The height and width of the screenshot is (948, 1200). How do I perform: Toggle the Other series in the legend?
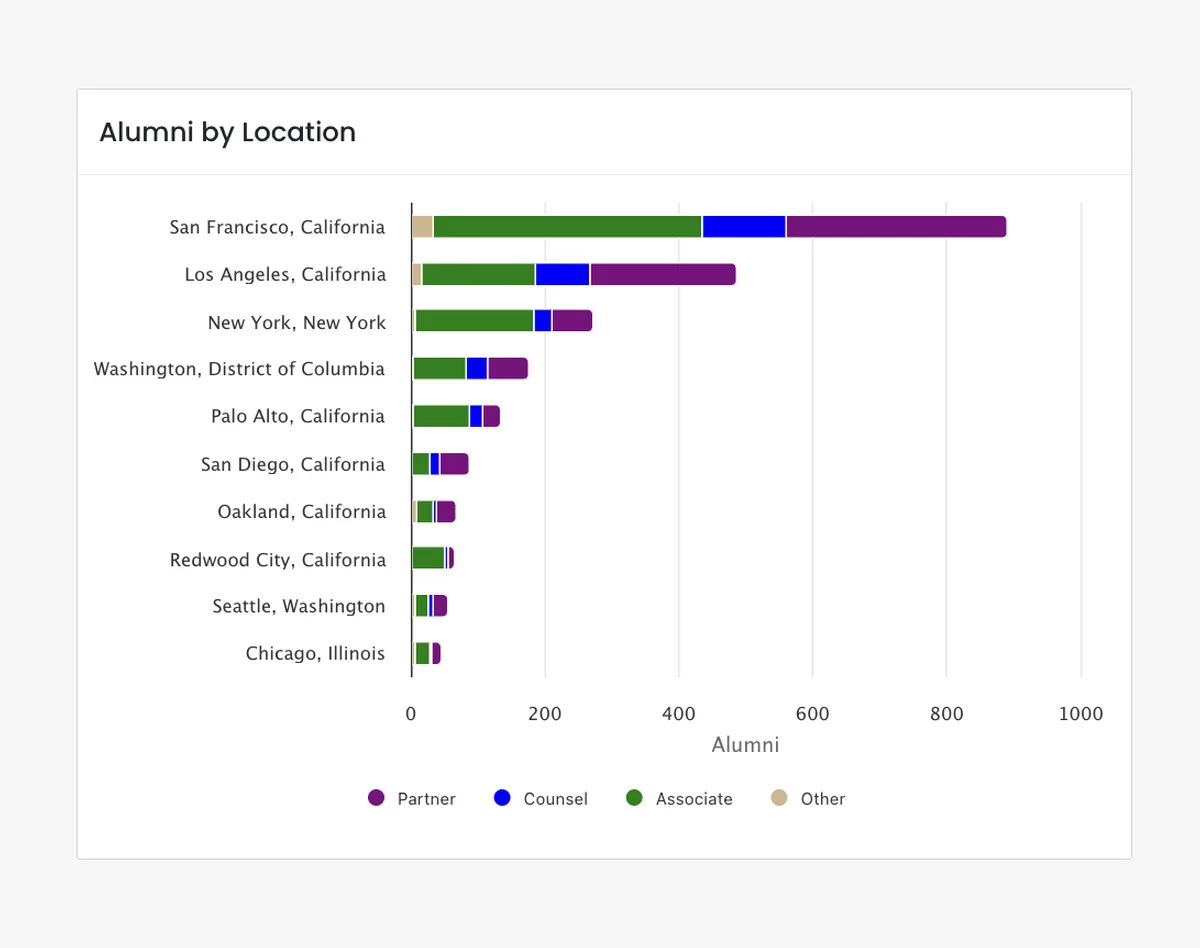pos(808,798)
